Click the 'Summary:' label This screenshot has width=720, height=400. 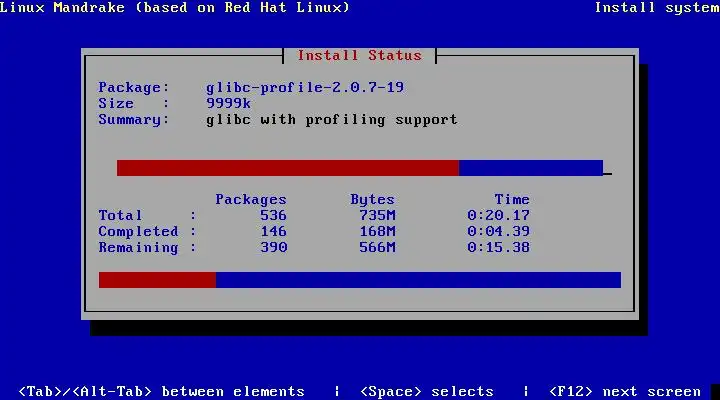tap(134, 119)
